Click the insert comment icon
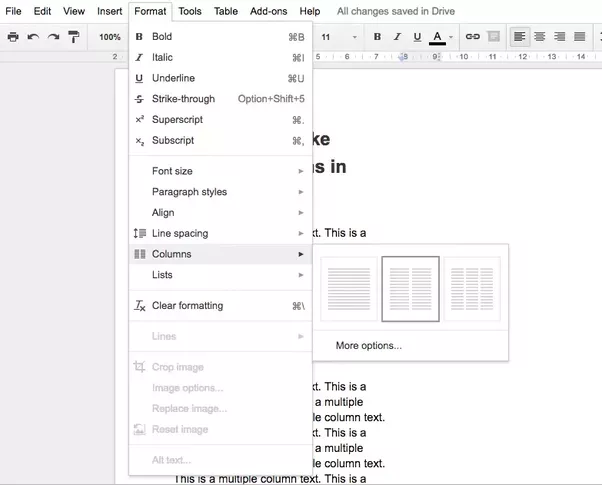The image size is (602, 485). point(493,37)
